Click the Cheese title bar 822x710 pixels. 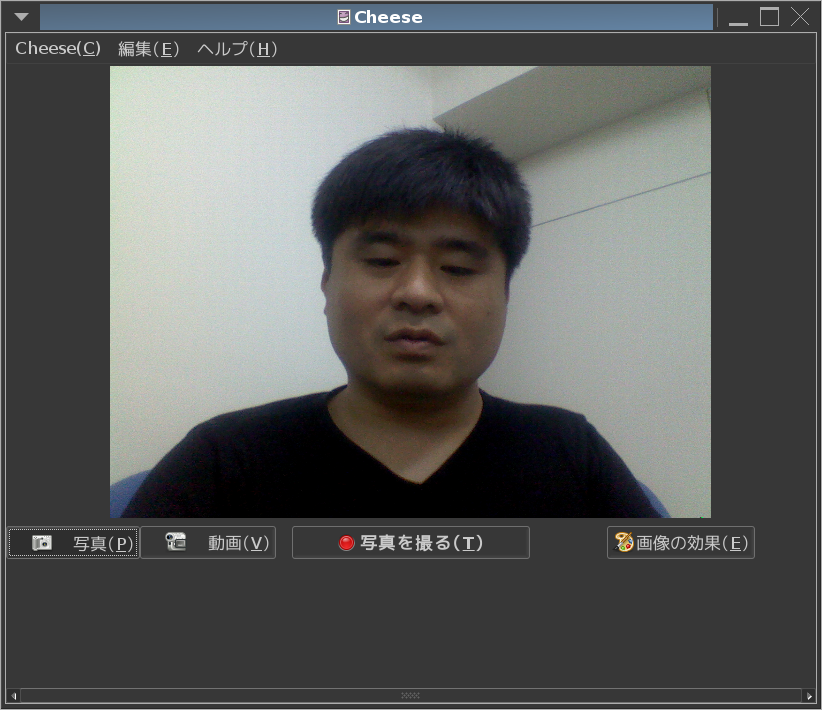[x=376, y=17]
